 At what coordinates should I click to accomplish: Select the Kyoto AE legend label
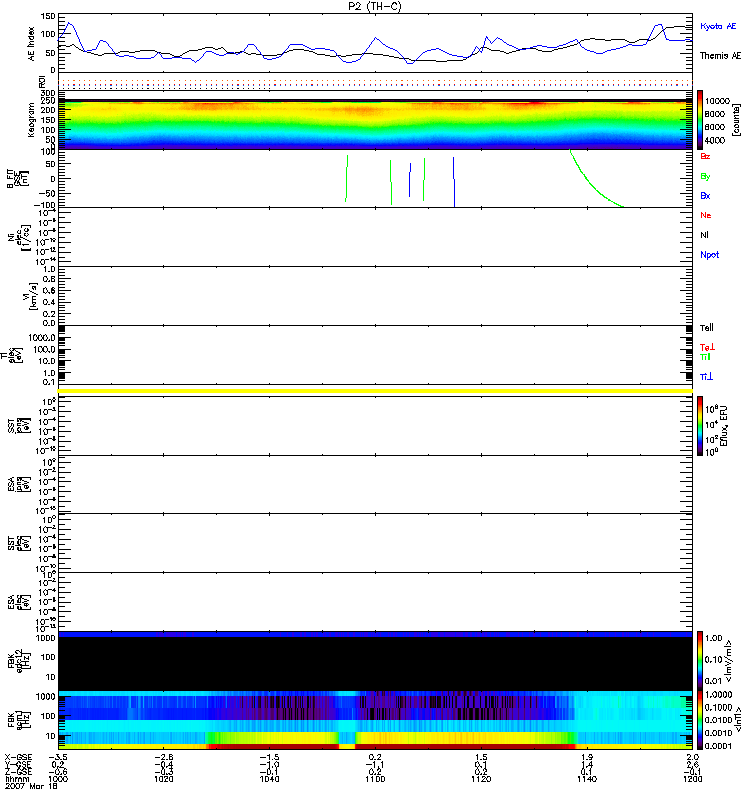click(x=718, y=26)
